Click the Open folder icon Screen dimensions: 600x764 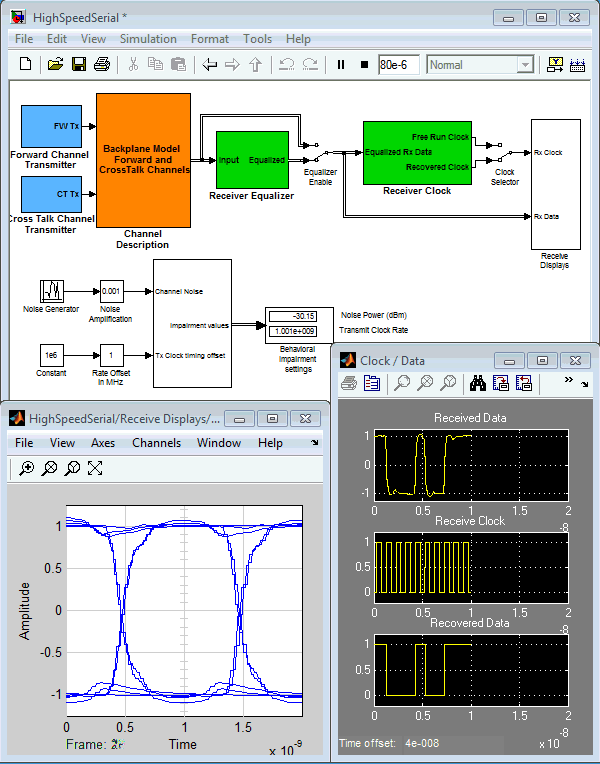pyautogui.click(x=55, y=65)
